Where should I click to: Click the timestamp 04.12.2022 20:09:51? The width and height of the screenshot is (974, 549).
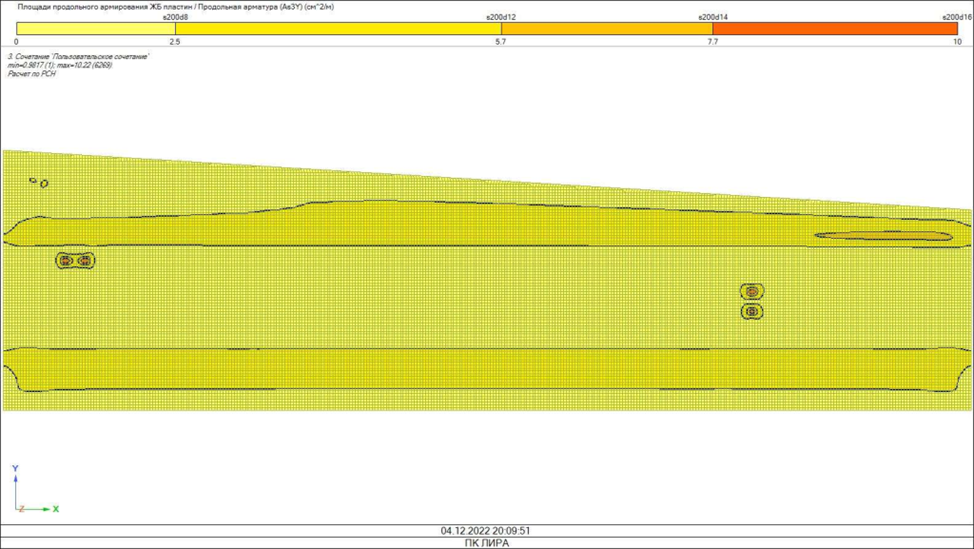[486, 531]
